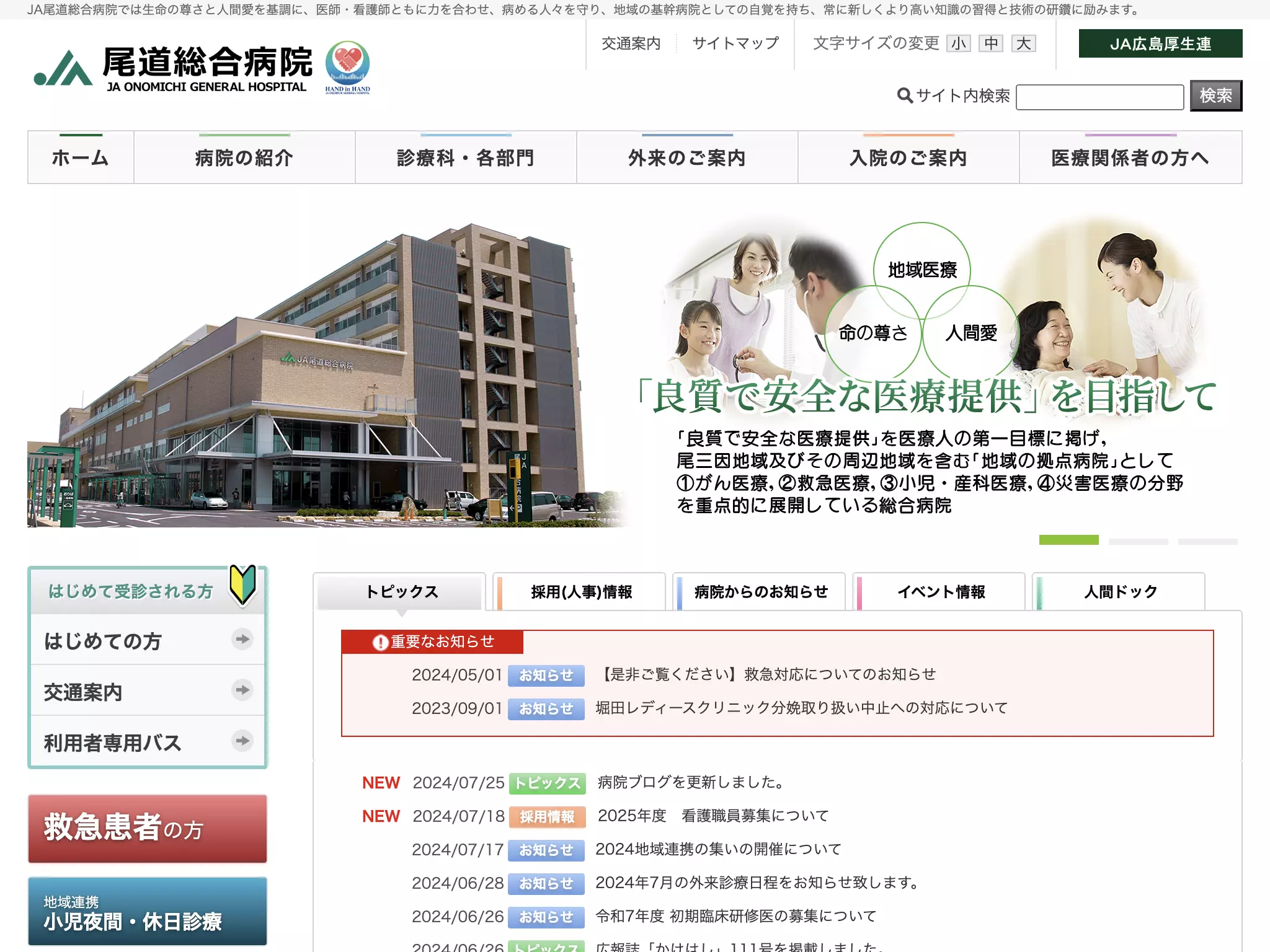Open the ホーム navigation menu
Screen dimensions: 1270x952
pos(81,157)
